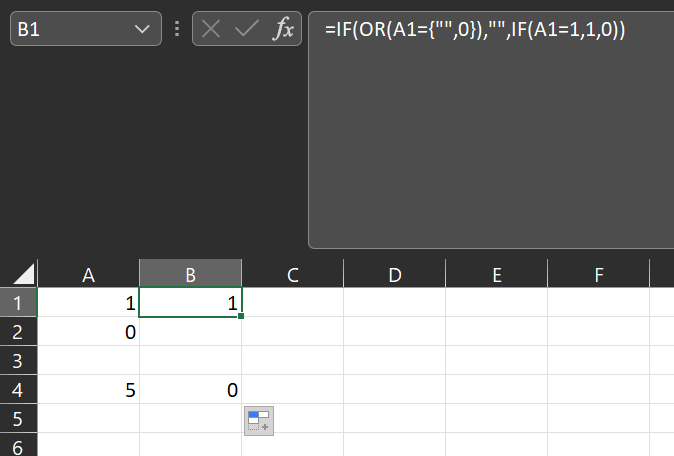Select column D header
The image size is (674, 456).
395,274
